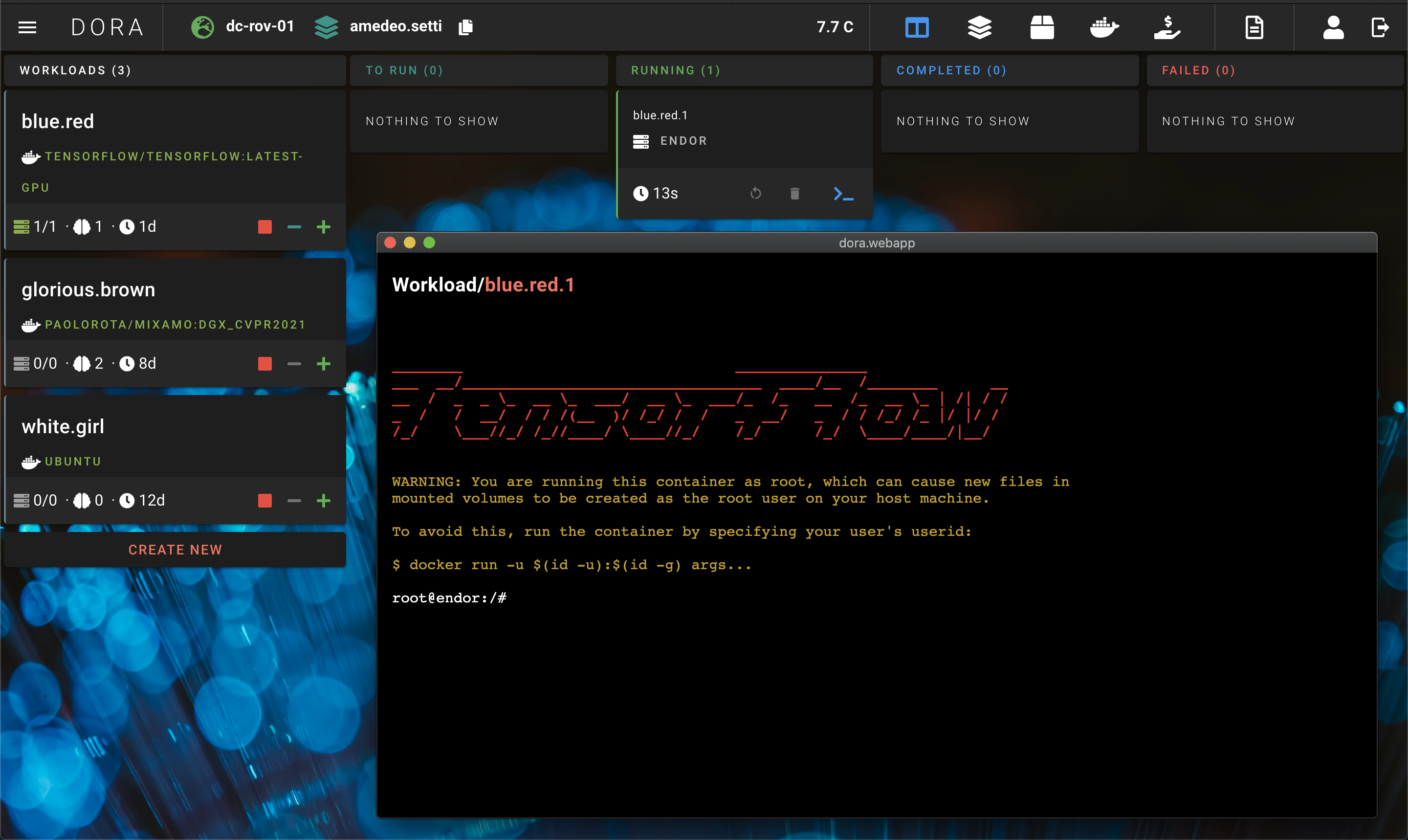Click the logout exit icon

(1380, 27)
